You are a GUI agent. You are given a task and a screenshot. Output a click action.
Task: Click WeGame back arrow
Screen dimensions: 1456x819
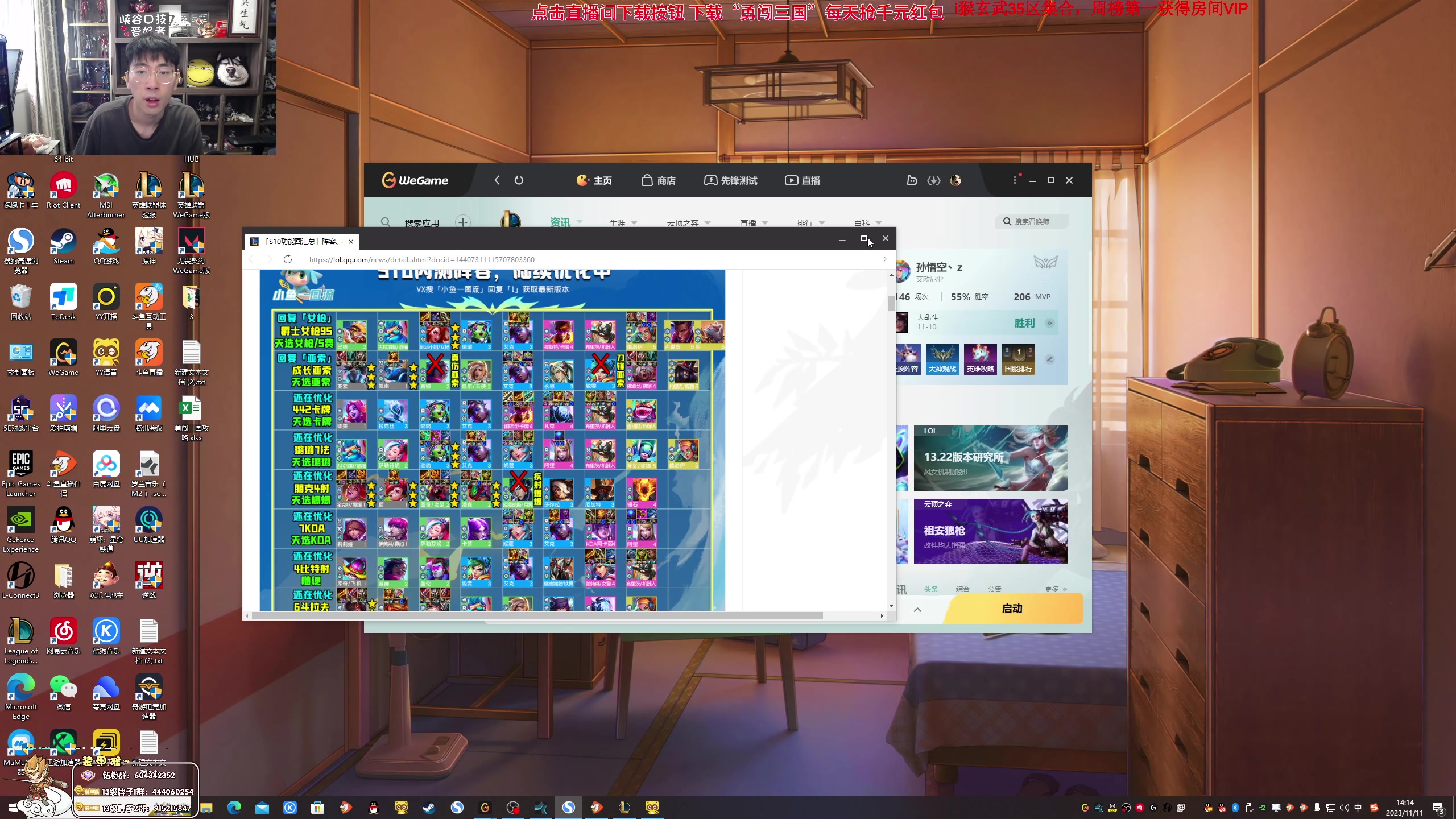tap(497, 180)
